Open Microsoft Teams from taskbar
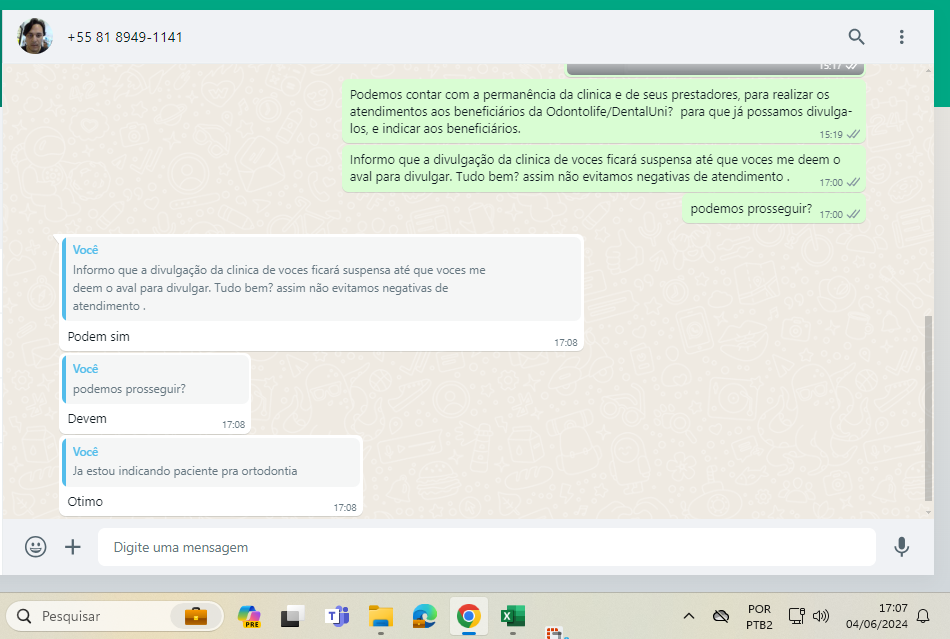Image resolution: width=950 pixels, height=639 pixels. (337, 616)
